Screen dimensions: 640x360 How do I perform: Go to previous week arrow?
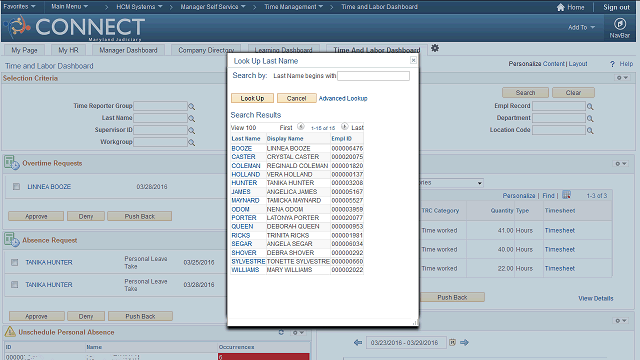[x=358, y=342]
